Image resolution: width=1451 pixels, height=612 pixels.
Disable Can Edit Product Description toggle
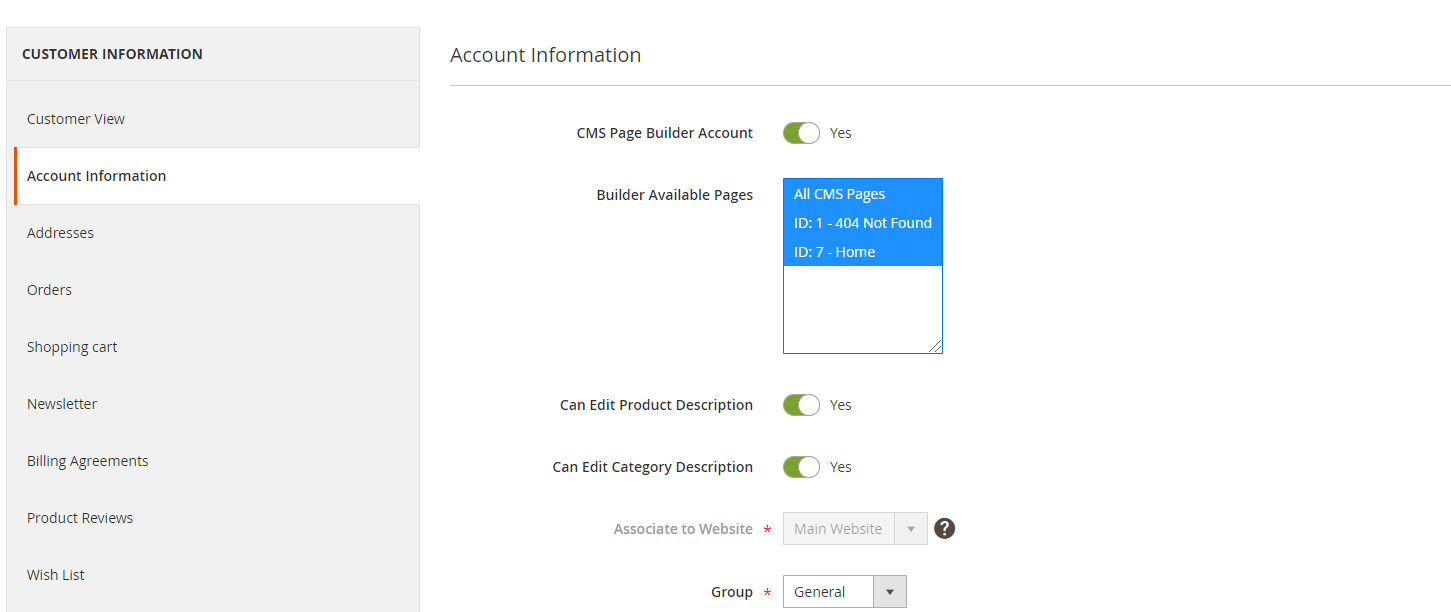coord(801,405)
